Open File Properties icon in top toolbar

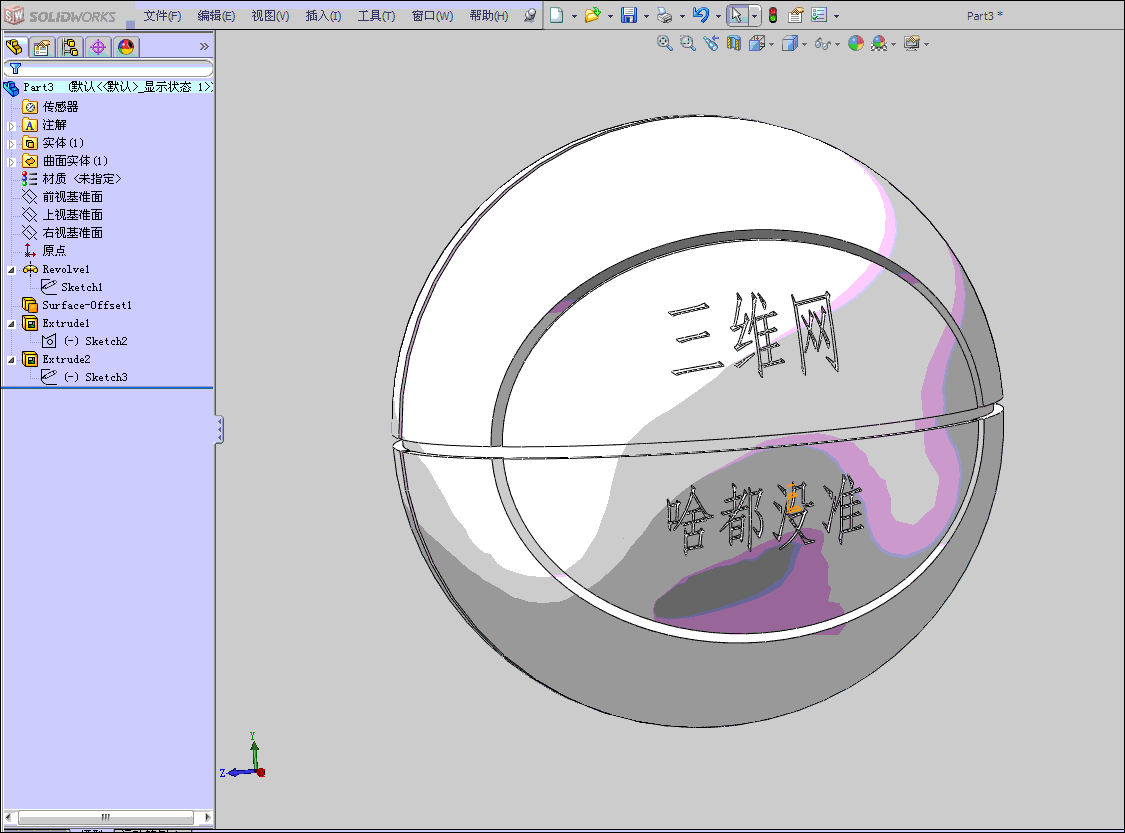[x=796, y=15]
